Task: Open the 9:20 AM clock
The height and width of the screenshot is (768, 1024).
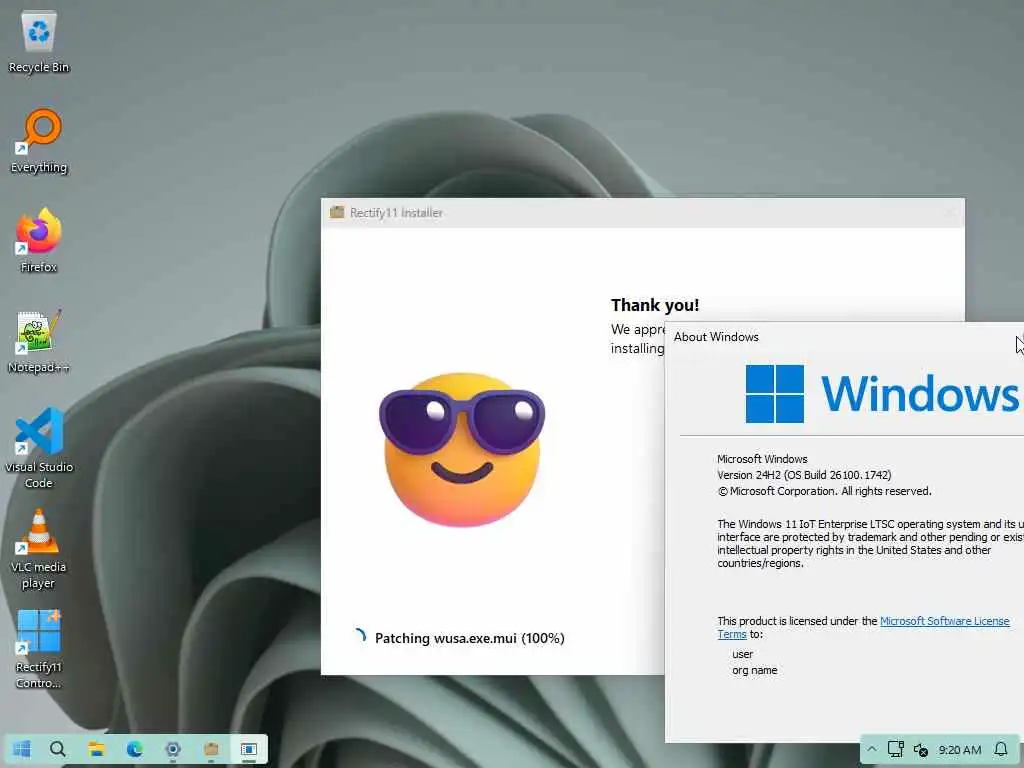Action: click(959, 750)
